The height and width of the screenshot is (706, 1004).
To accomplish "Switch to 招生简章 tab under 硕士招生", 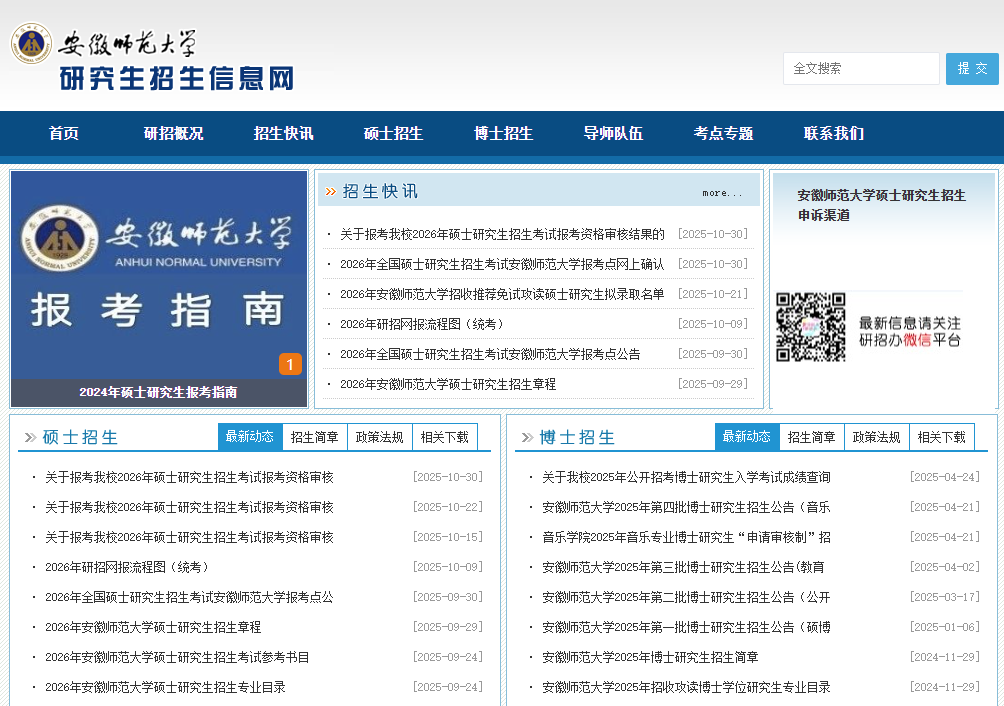I will 314,437.
